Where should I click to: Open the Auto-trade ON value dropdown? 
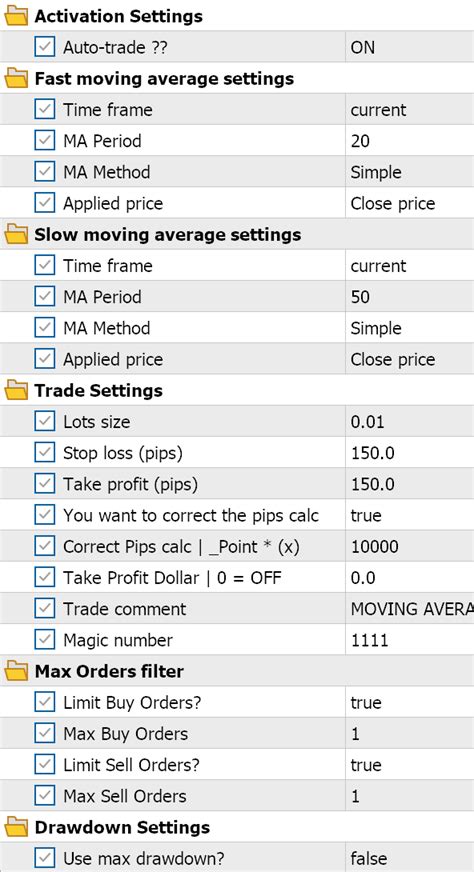409,47
